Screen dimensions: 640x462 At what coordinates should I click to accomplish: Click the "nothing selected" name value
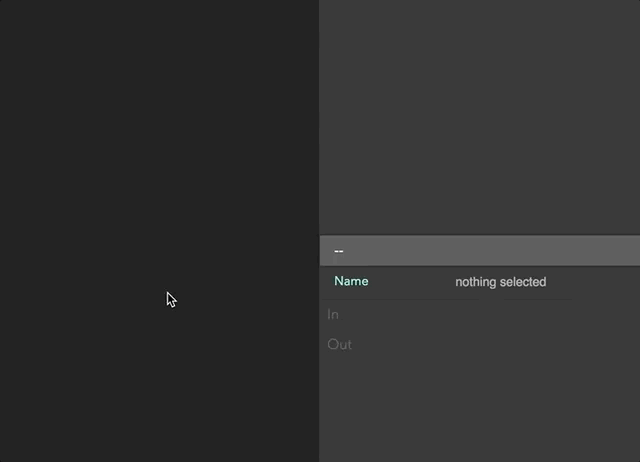[500, 282]
